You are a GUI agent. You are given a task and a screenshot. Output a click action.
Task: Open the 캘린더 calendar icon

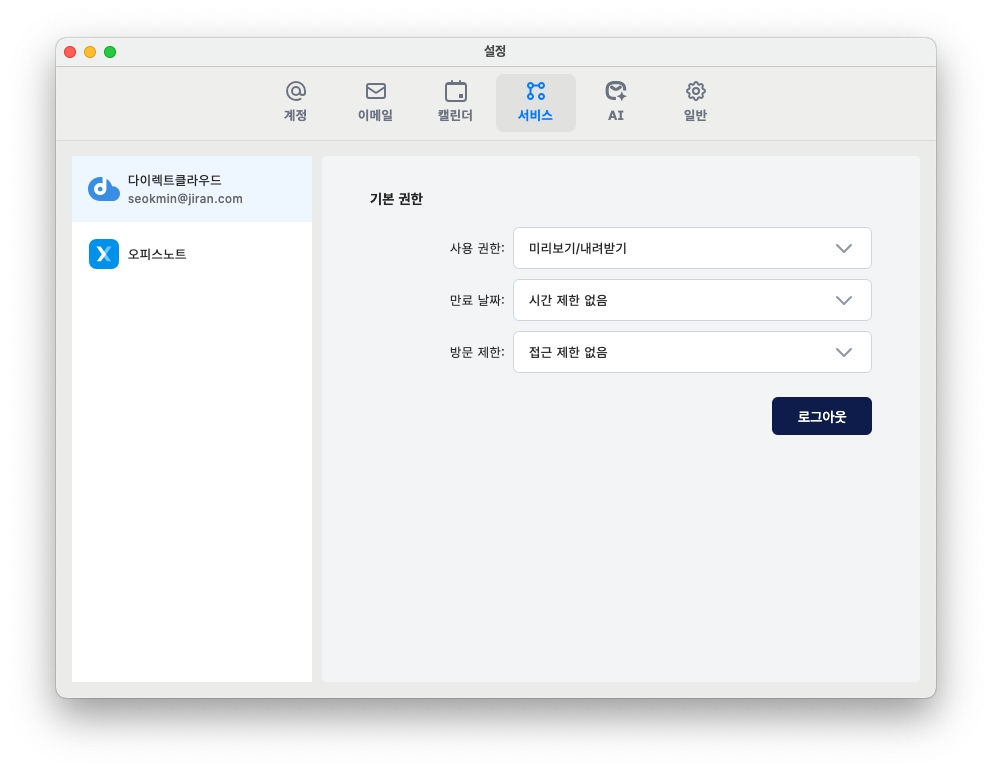click(x=456, y=91)
